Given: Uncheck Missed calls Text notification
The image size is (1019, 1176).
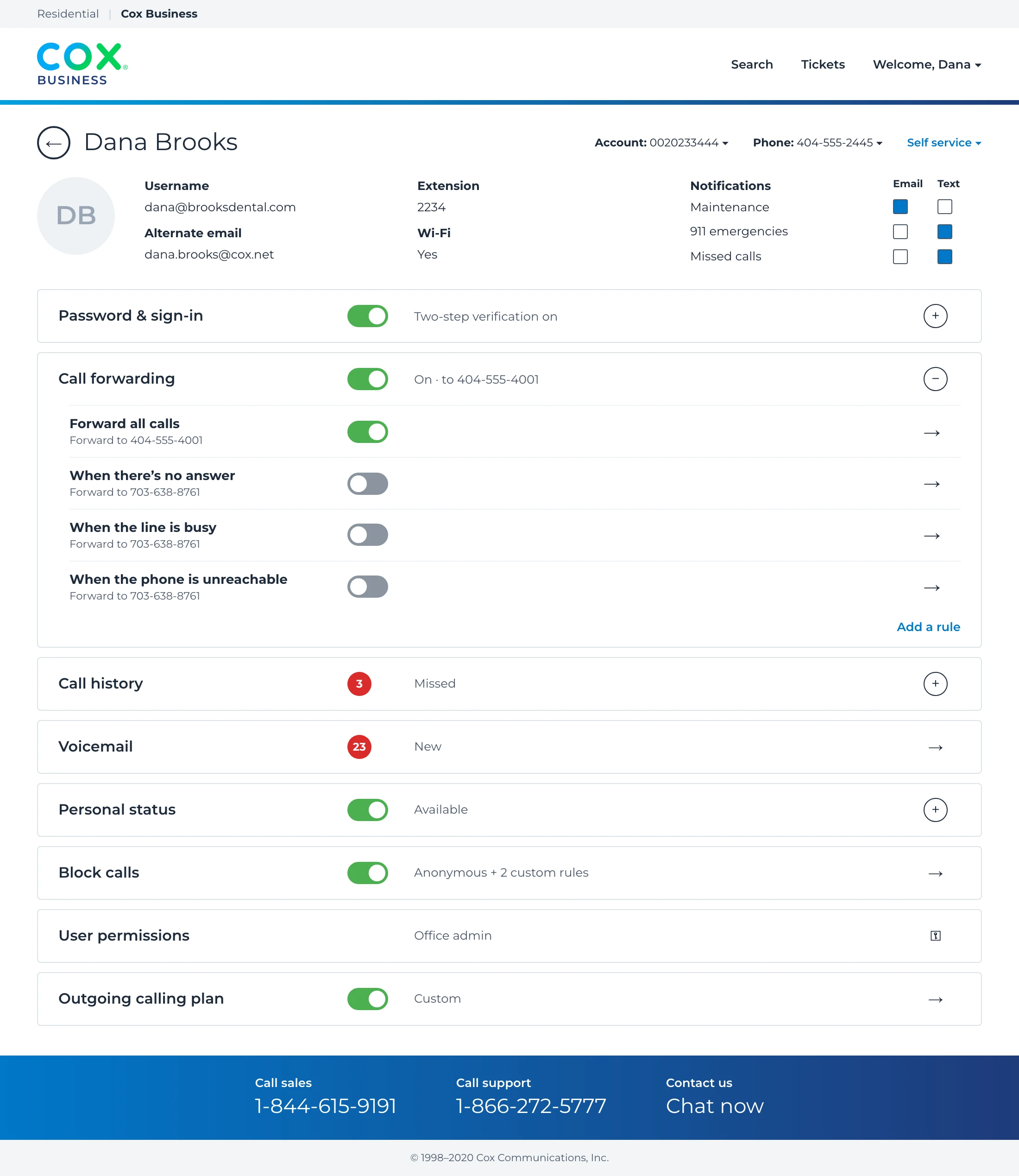Looking at the screenshot, I should pyautogui.click(x=944, y=257).
